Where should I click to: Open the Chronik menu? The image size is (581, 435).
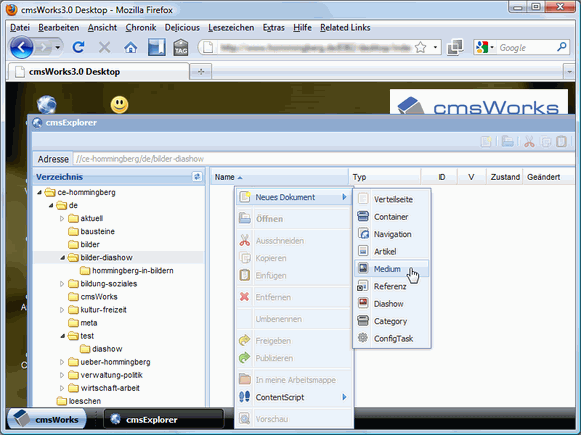tap(141, 28)
